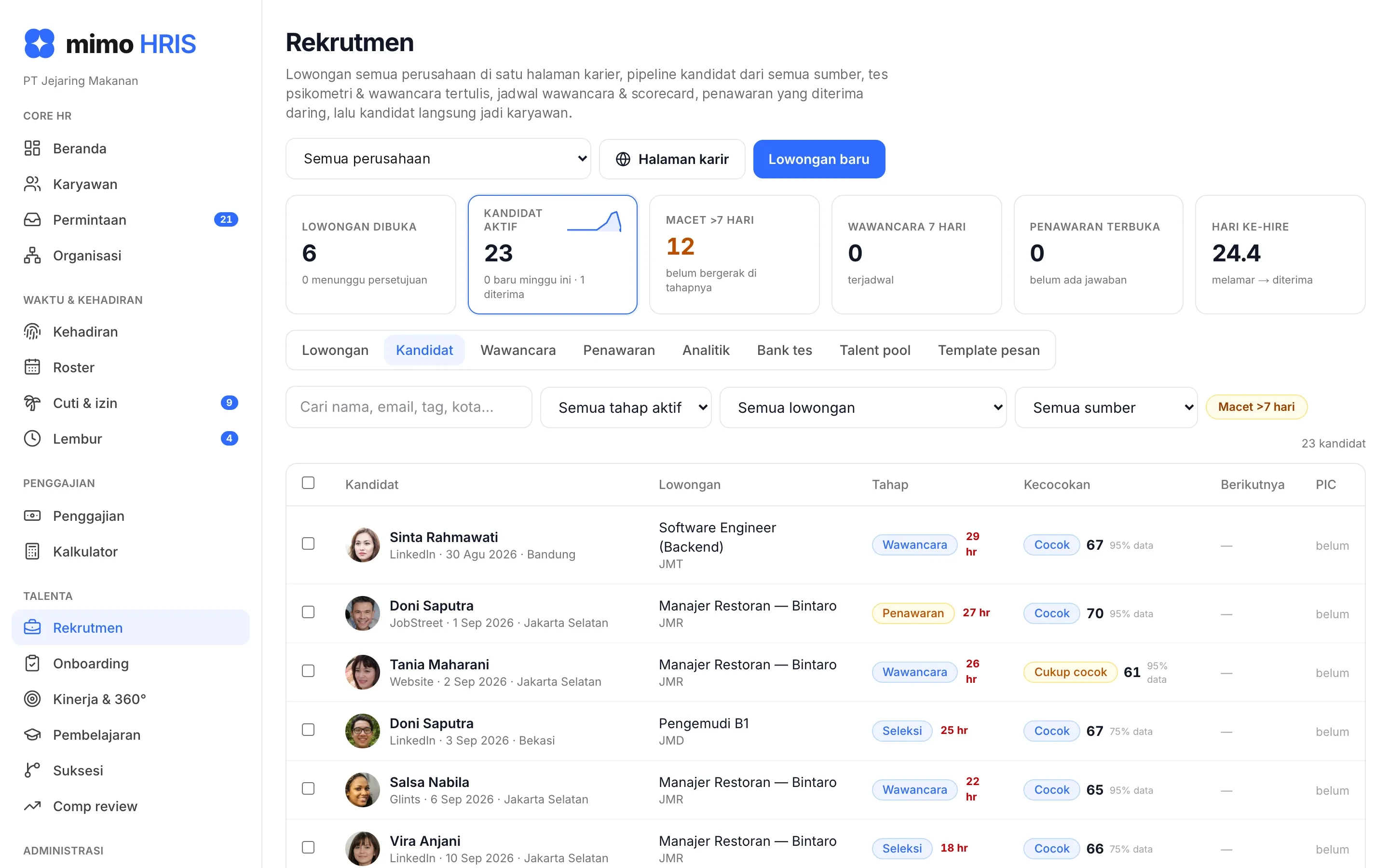1389x868 pixels.
Task: Open Comp review trending icon
Action: pyautogui.click(x=32, y=805)
